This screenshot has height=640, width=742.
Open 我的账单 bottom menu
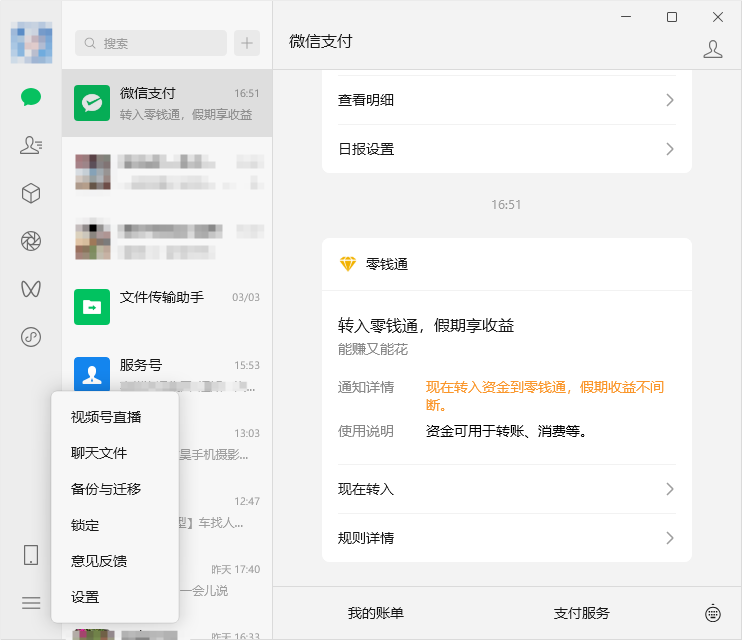click(376, 613)
